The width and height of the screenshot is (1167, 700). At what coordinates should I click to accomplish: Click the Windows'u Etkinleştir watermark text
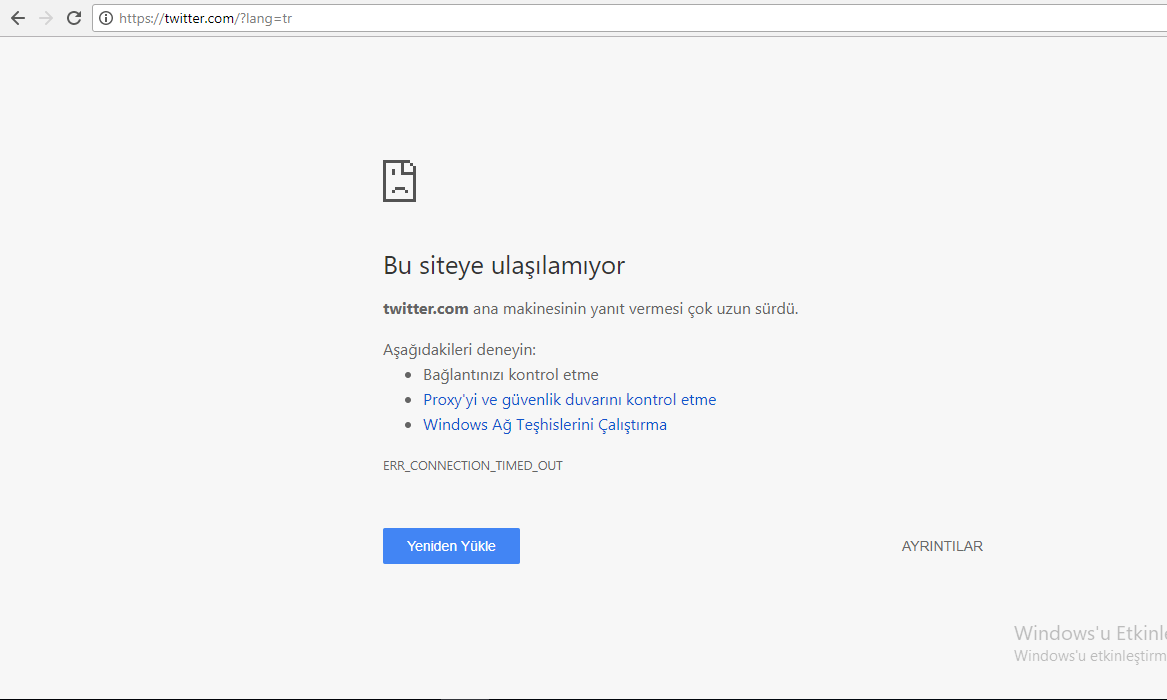[1090, 632]
